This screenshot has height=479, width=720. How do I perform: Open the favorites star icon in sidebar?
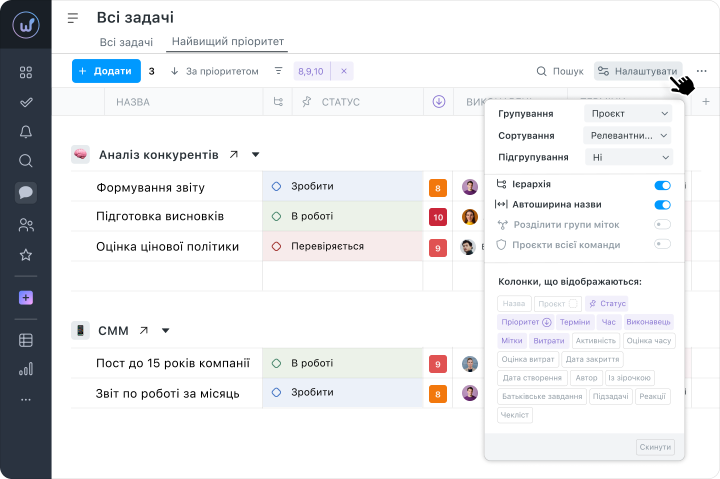tap(26, 255)
